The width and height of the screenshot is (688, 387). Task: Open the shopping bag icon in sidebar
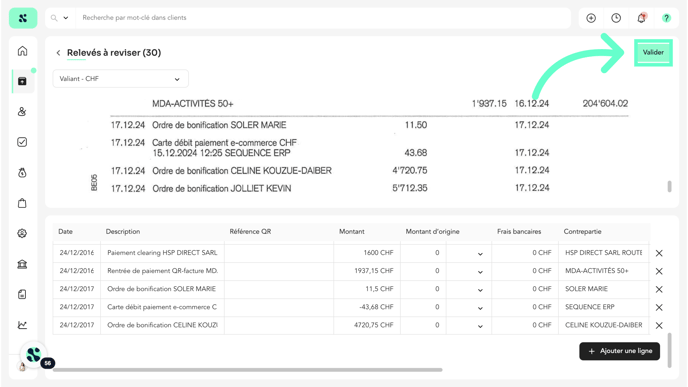coord(22,203)
